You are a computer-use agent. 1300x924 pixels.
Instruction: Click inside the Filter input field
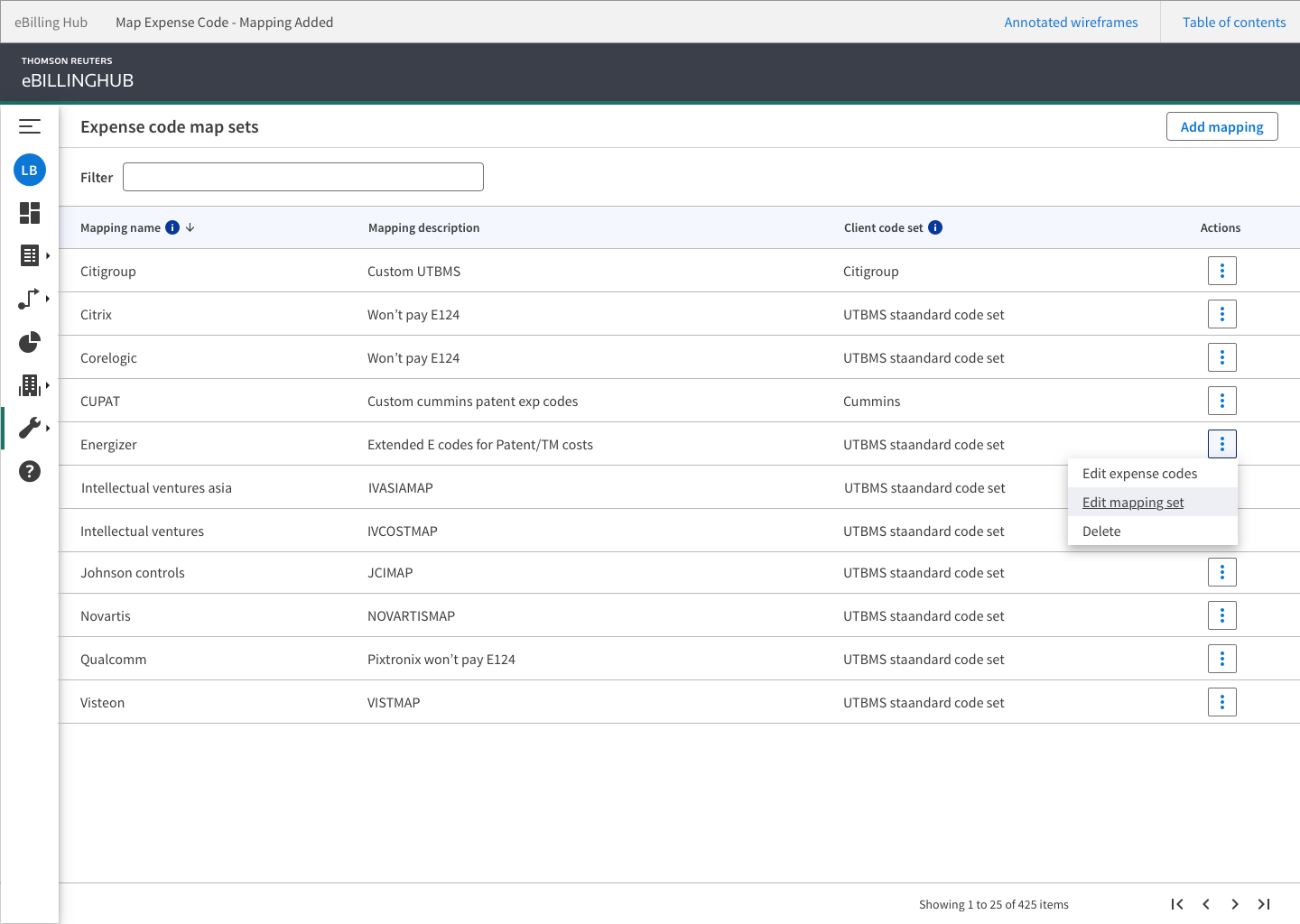pyautogui.click(x=303, y=177)
